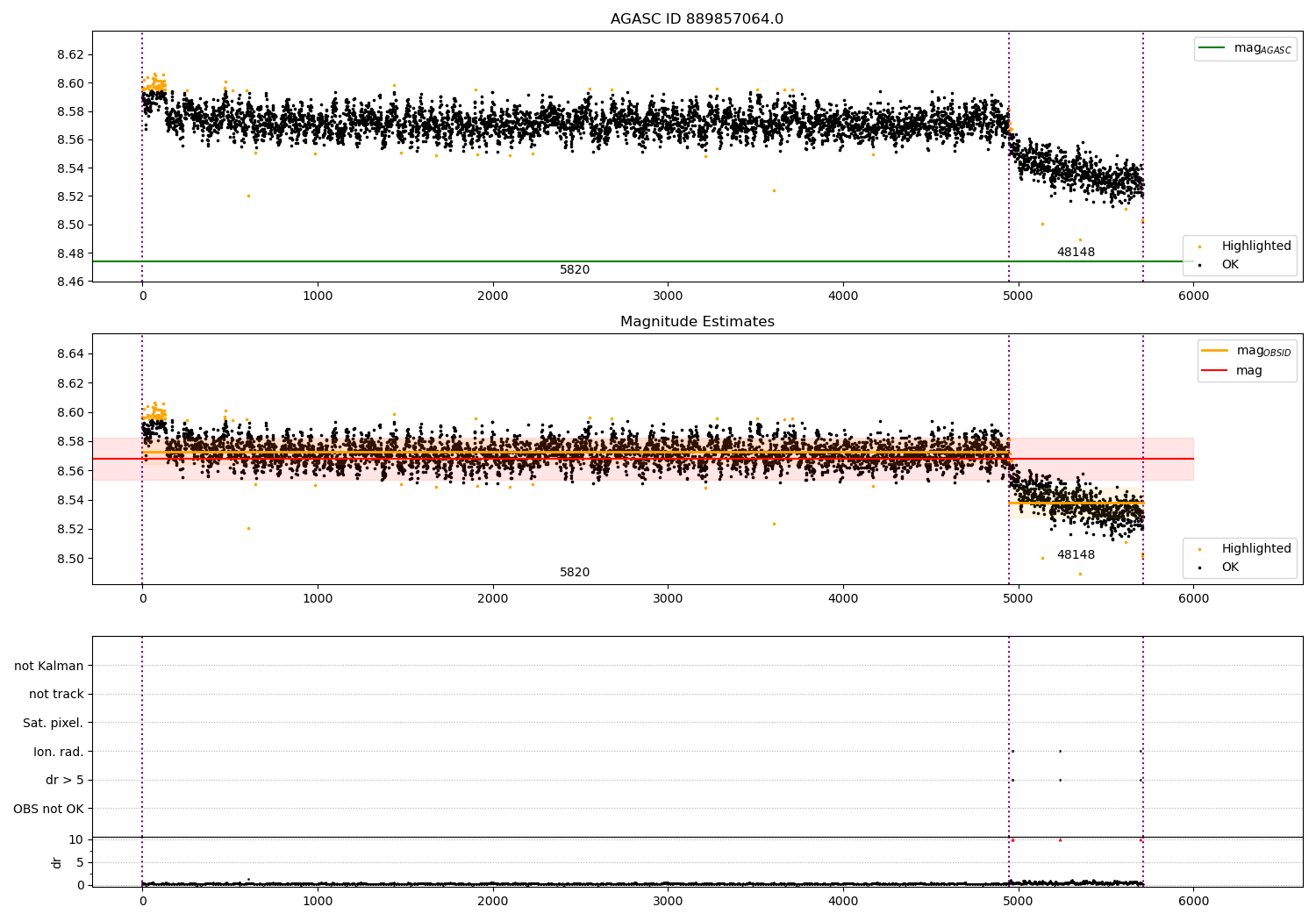Click OBSID label "5820" in the Magnitude Estimates panel
1316x921 pixels.
575,573
